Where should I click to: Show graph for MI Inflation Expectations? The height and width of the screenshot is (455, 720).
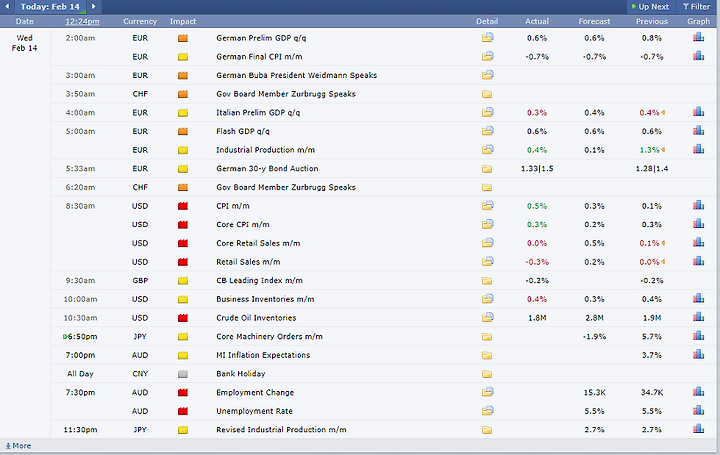[x=698, y=354]
